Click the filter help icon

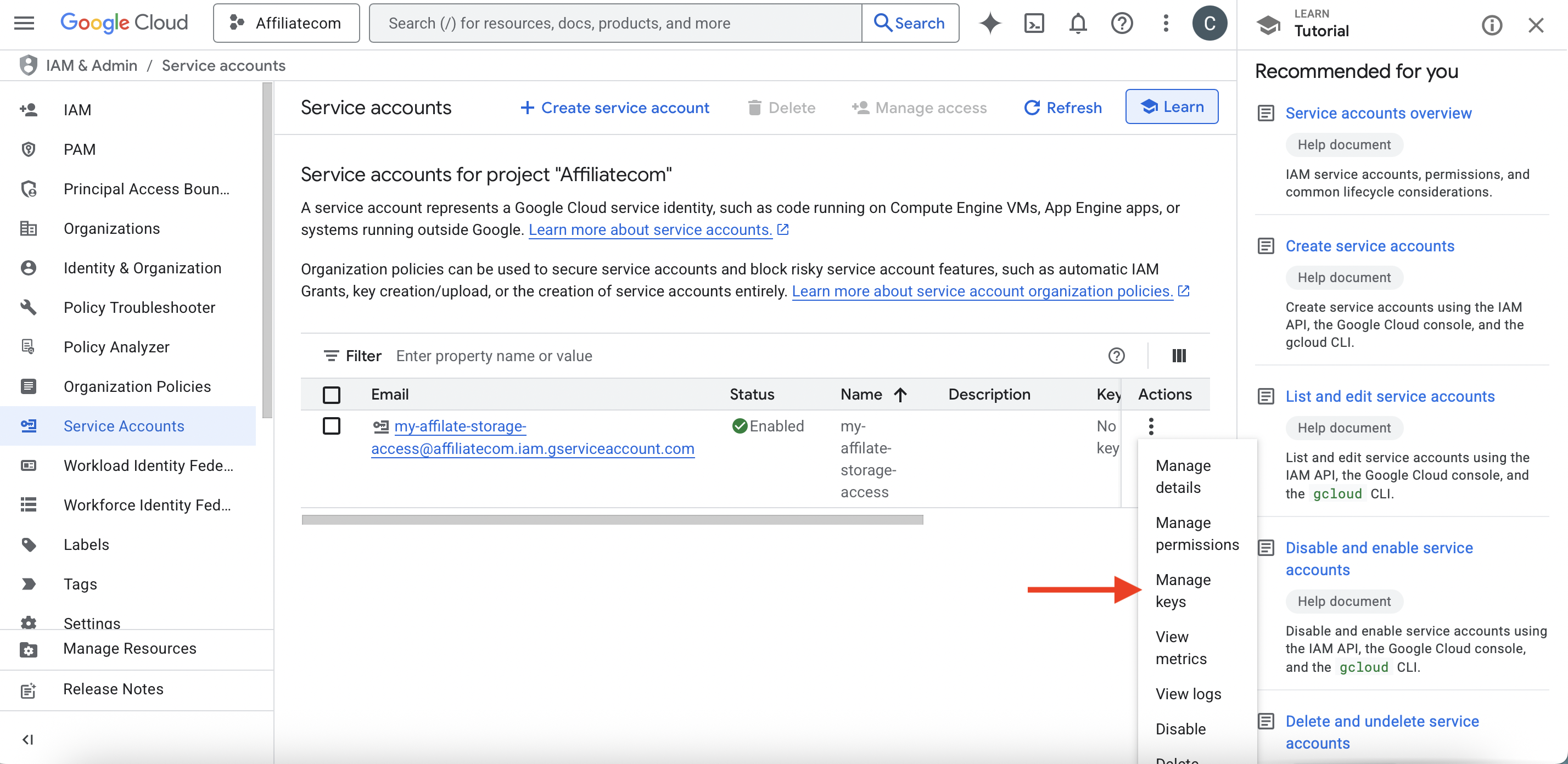[x=1116, y=355]
